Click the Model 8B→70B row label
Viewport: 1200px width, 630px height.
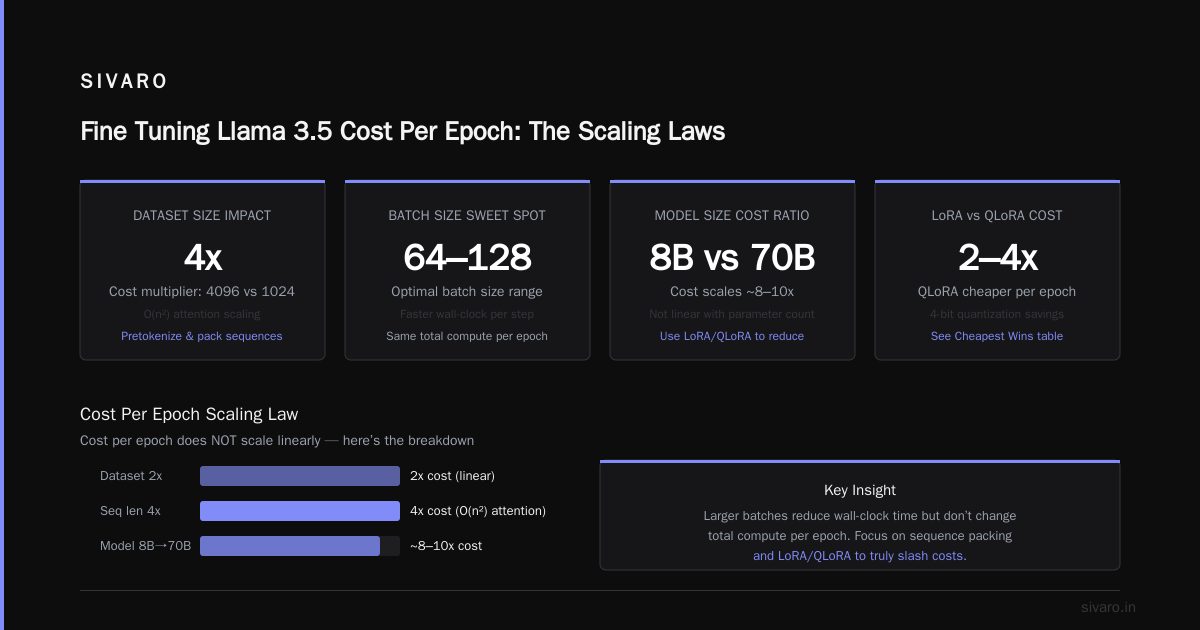145,546
